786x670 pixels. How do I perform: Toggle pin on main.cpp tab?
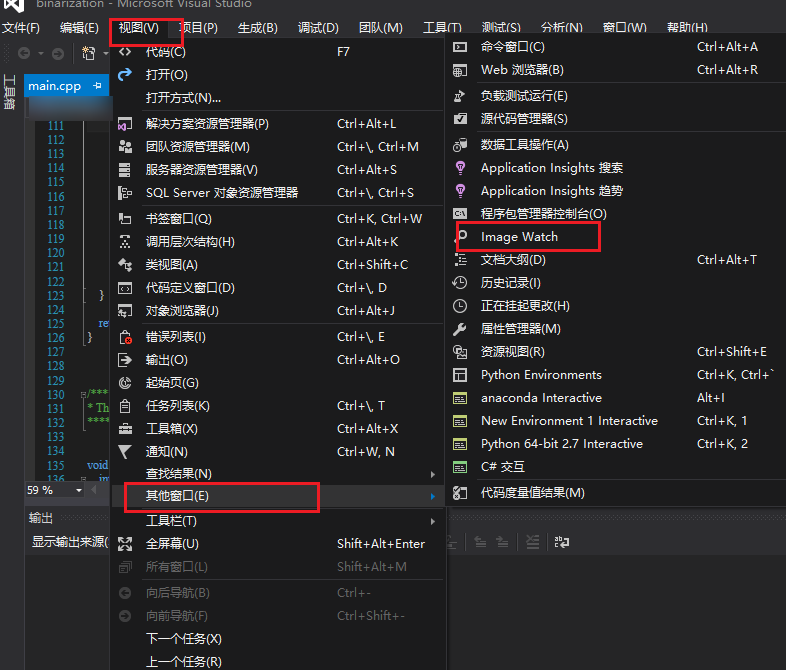click(97, 86)
